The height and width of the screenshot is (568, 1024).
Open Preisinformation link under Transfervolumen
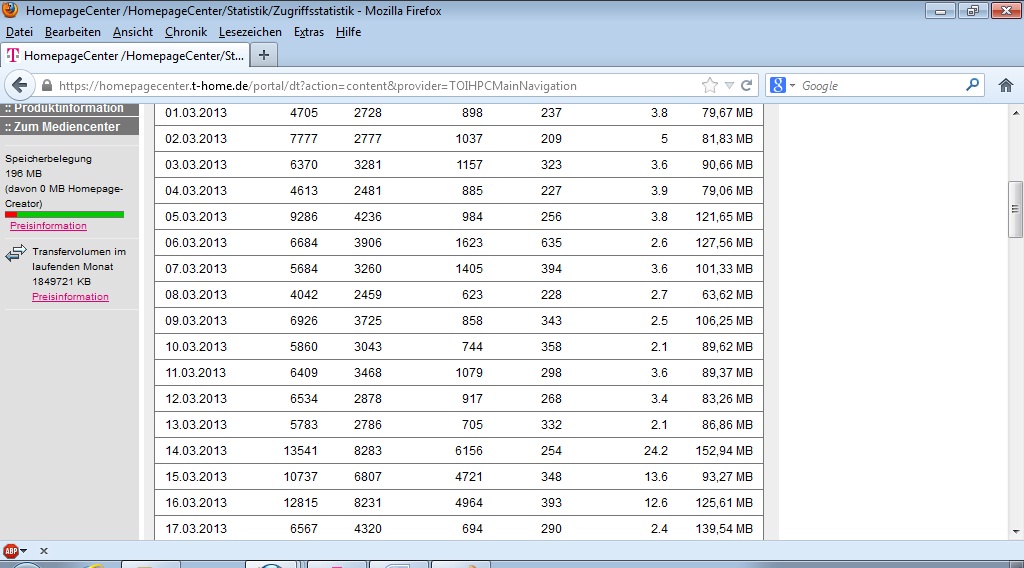tap(70, 297)
